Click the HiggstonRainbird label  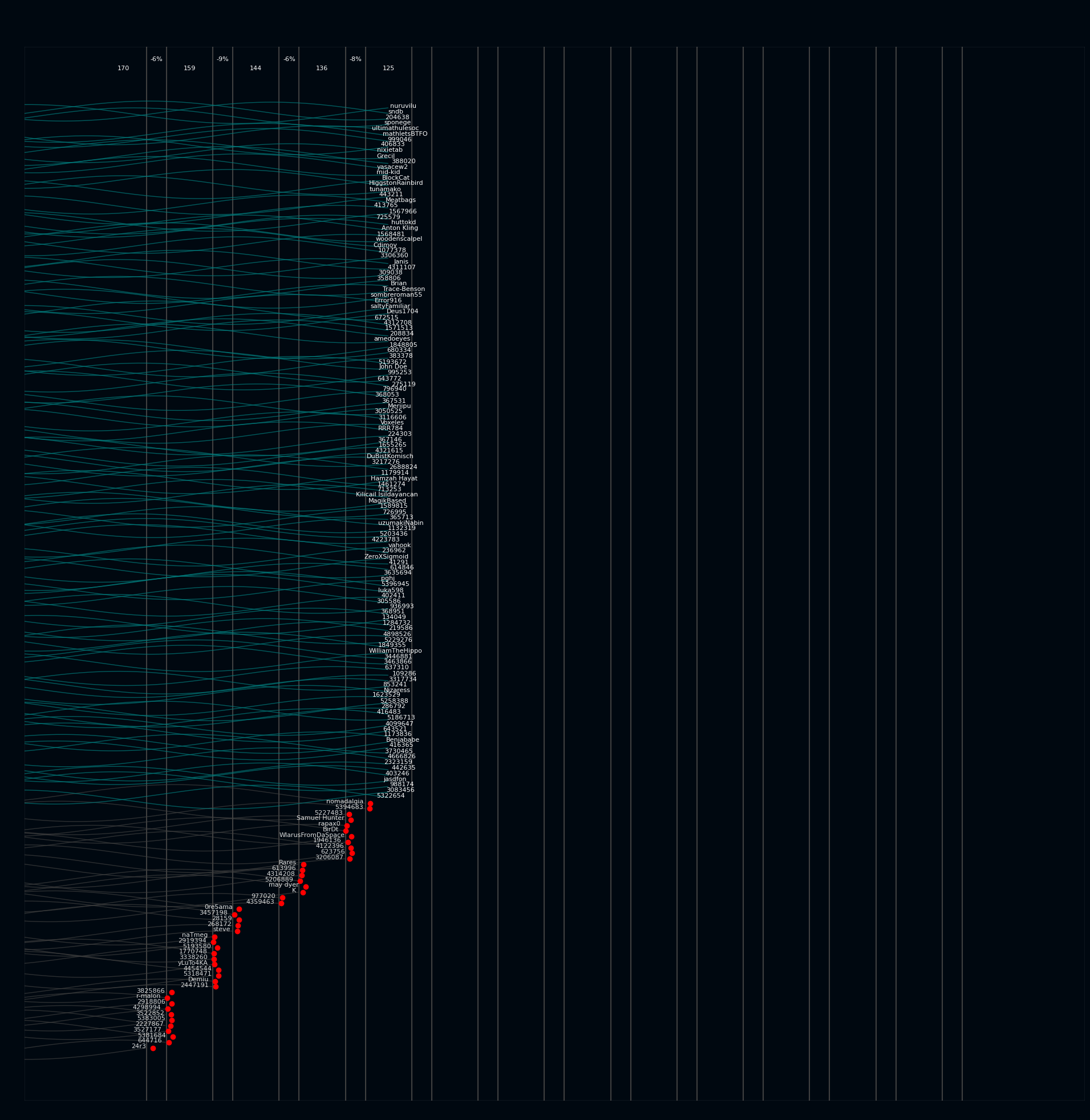coord(396,183)
